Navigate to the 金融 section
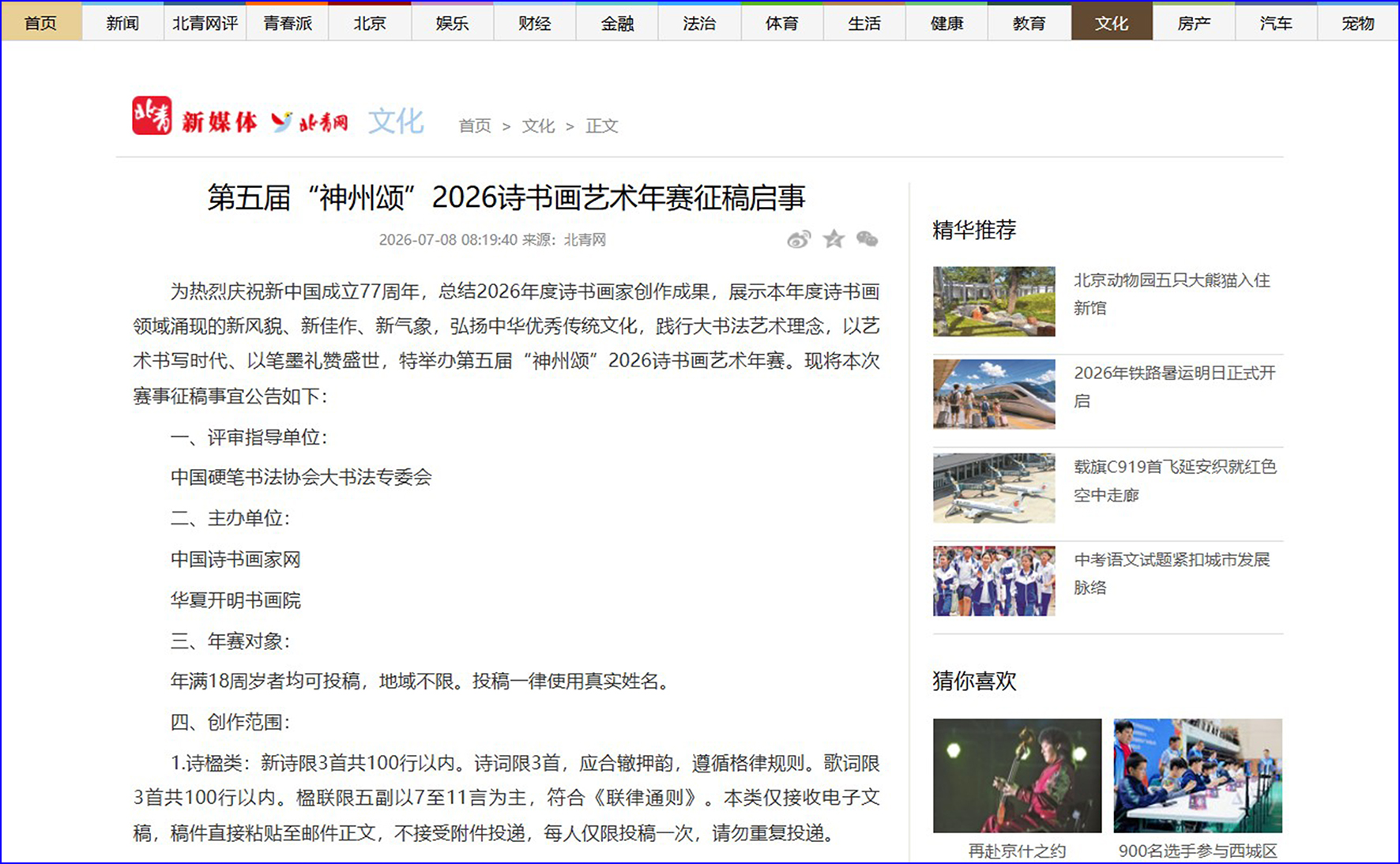Viewport: 1400px width, 864px height. click(617, 23)
